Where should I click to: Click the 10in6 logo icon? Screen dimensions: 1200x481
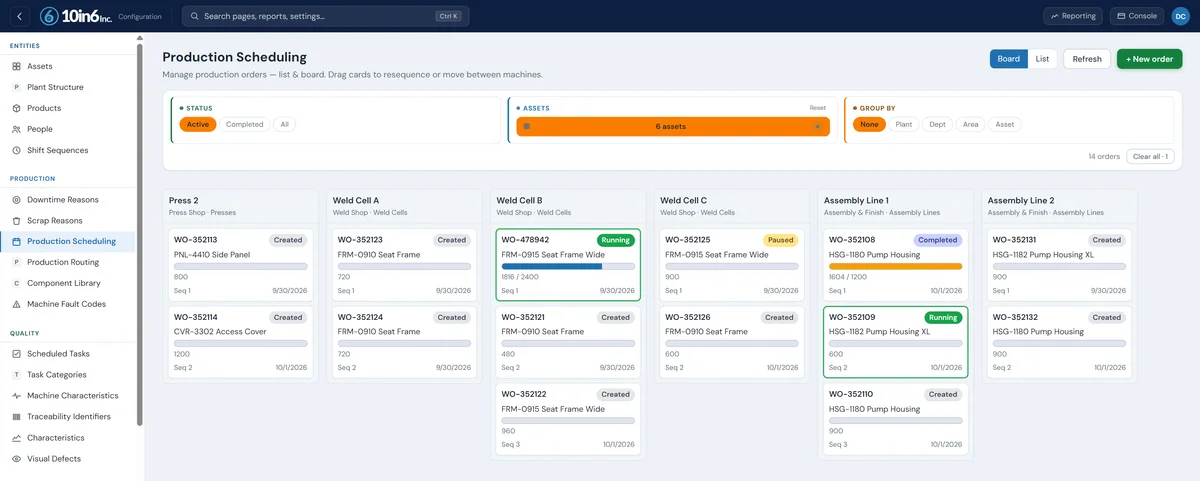47,16
